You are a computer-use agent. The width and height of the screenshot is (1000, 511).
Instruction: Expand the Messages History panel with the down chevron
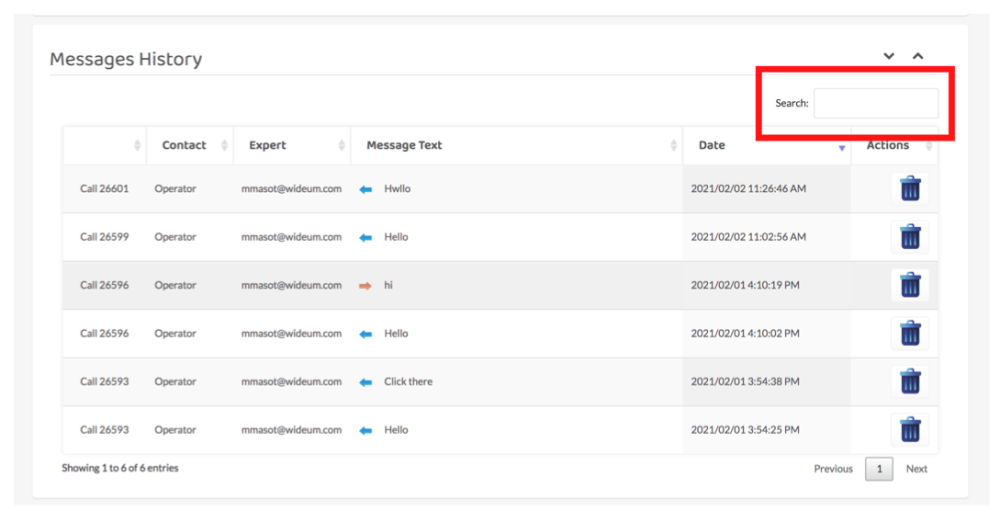pyautogui.click(x=889, y=56)
